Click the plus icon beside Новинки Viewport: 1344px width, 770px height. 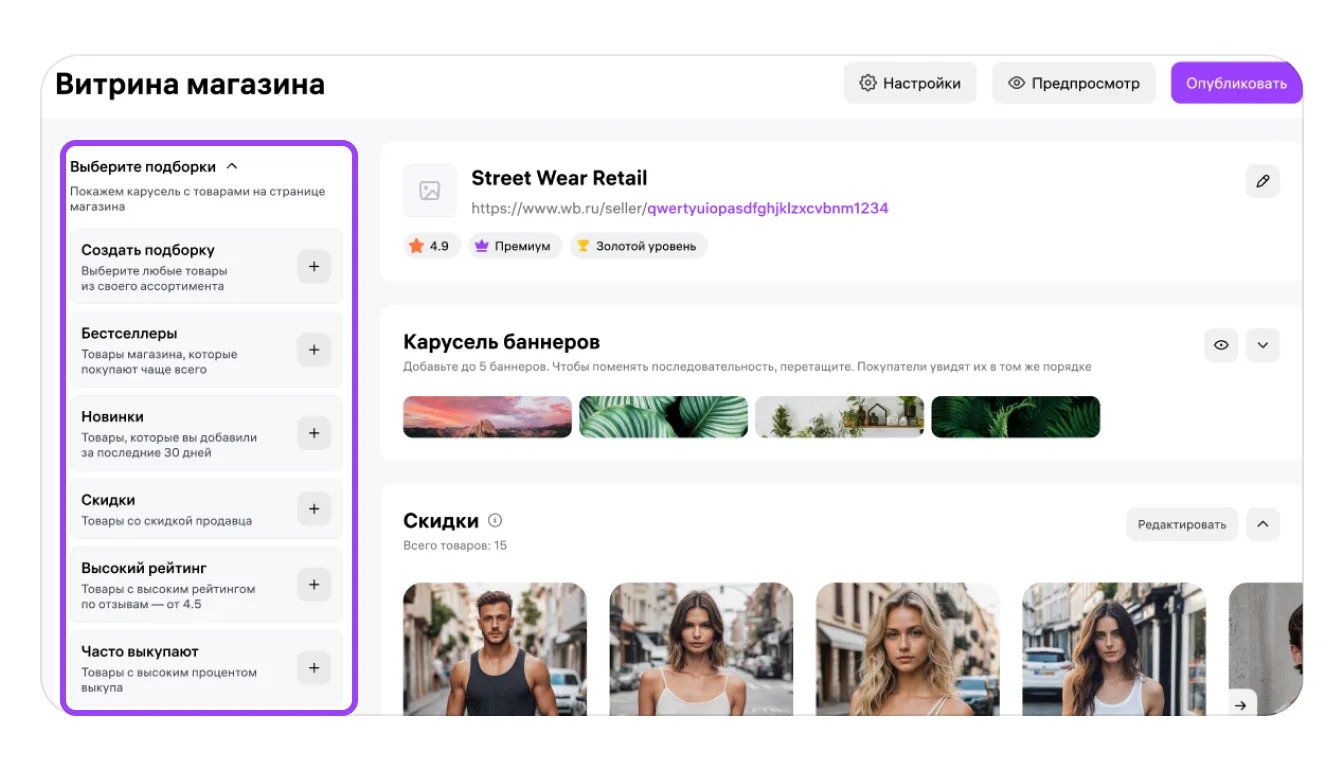click(x=314, y=433)
